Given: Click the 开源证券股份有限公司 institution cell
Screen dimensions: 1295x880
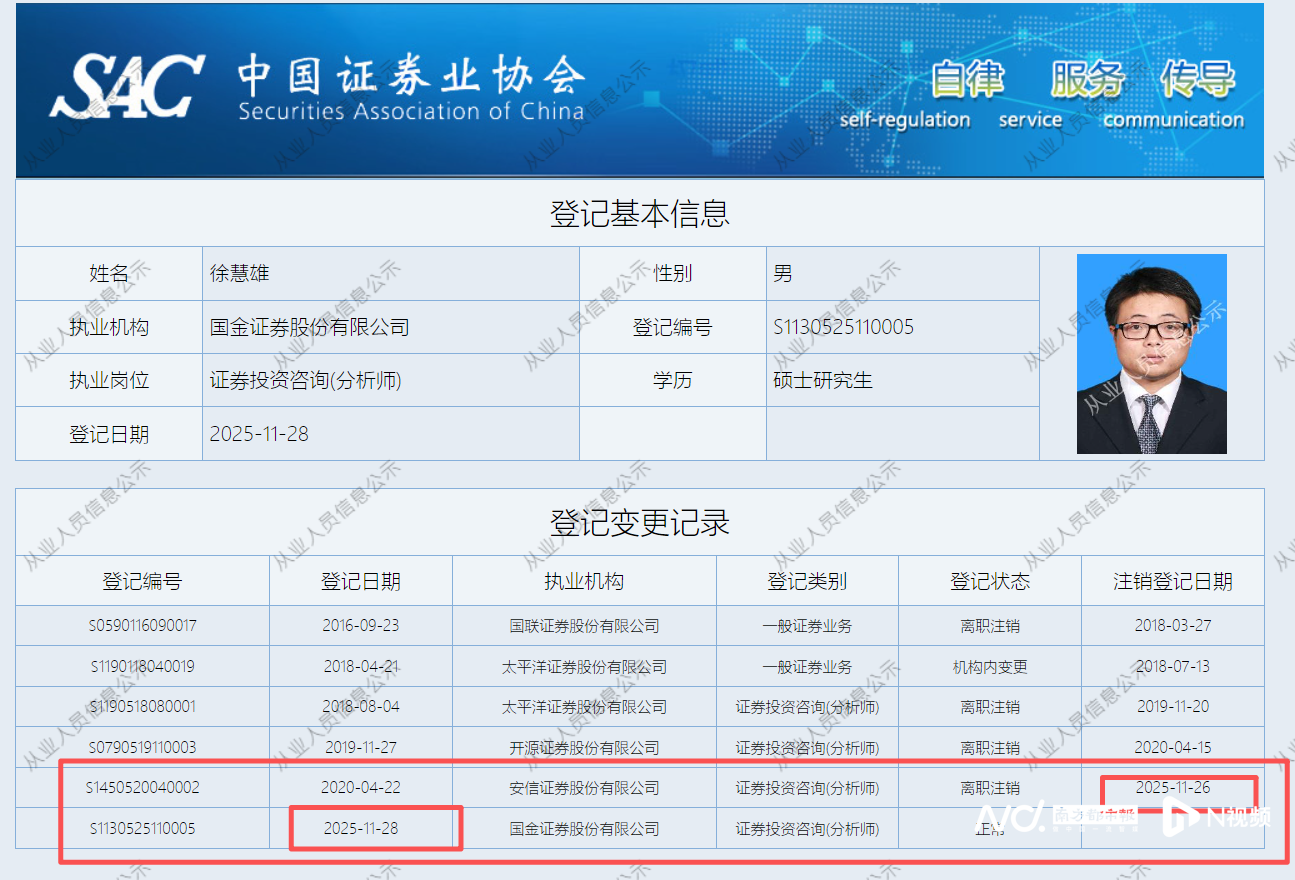Looking at the screenshot, I should [x=584, y=747].
